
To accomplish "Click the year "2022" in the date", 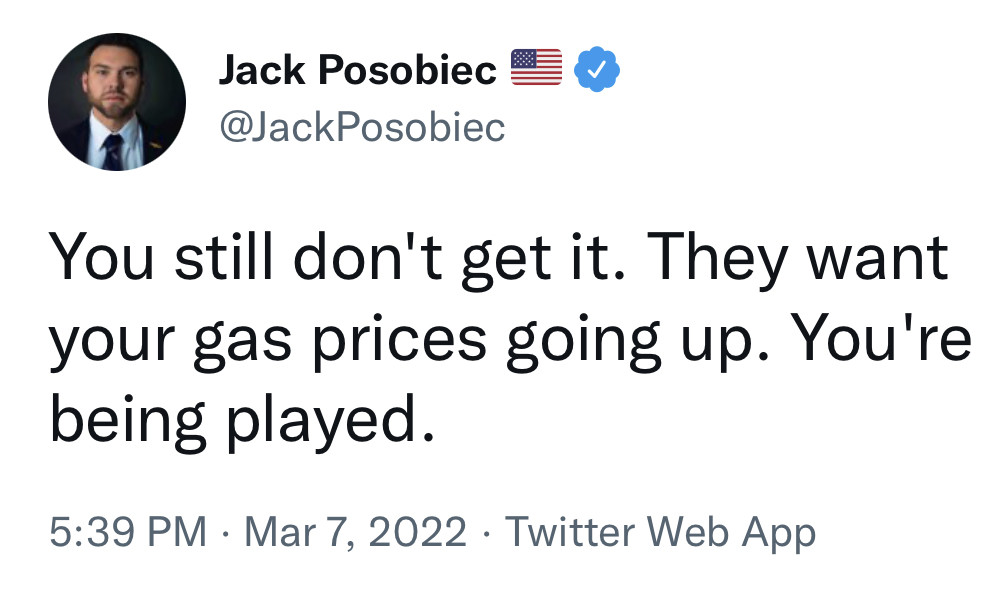I will [x=418, y=531].
